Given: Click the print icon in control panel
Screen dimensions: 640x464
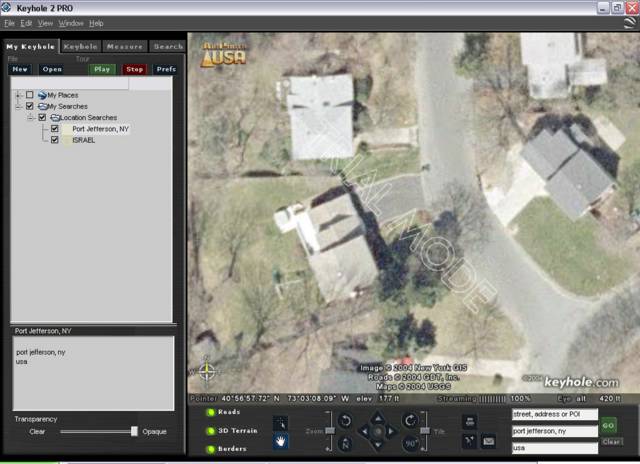Looking at the screenshot, I should click(469, 422).
